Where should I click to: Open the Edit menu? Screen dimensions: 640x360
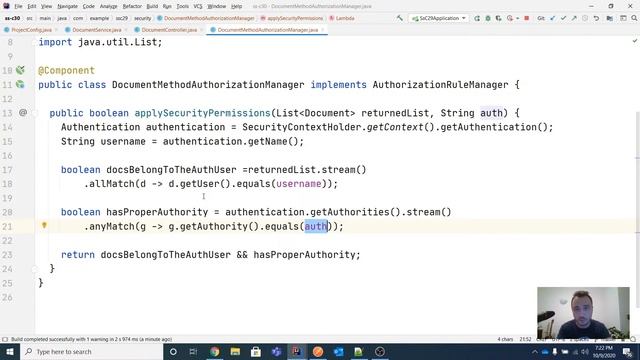pyautogui.click(x=32, y=6)
